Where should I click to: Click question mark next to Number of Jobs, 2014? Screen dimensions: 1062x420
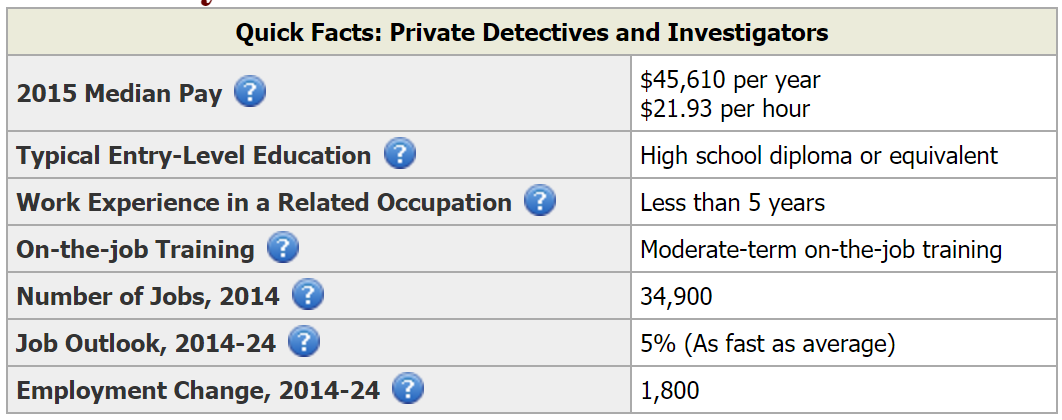coord(307,295)
